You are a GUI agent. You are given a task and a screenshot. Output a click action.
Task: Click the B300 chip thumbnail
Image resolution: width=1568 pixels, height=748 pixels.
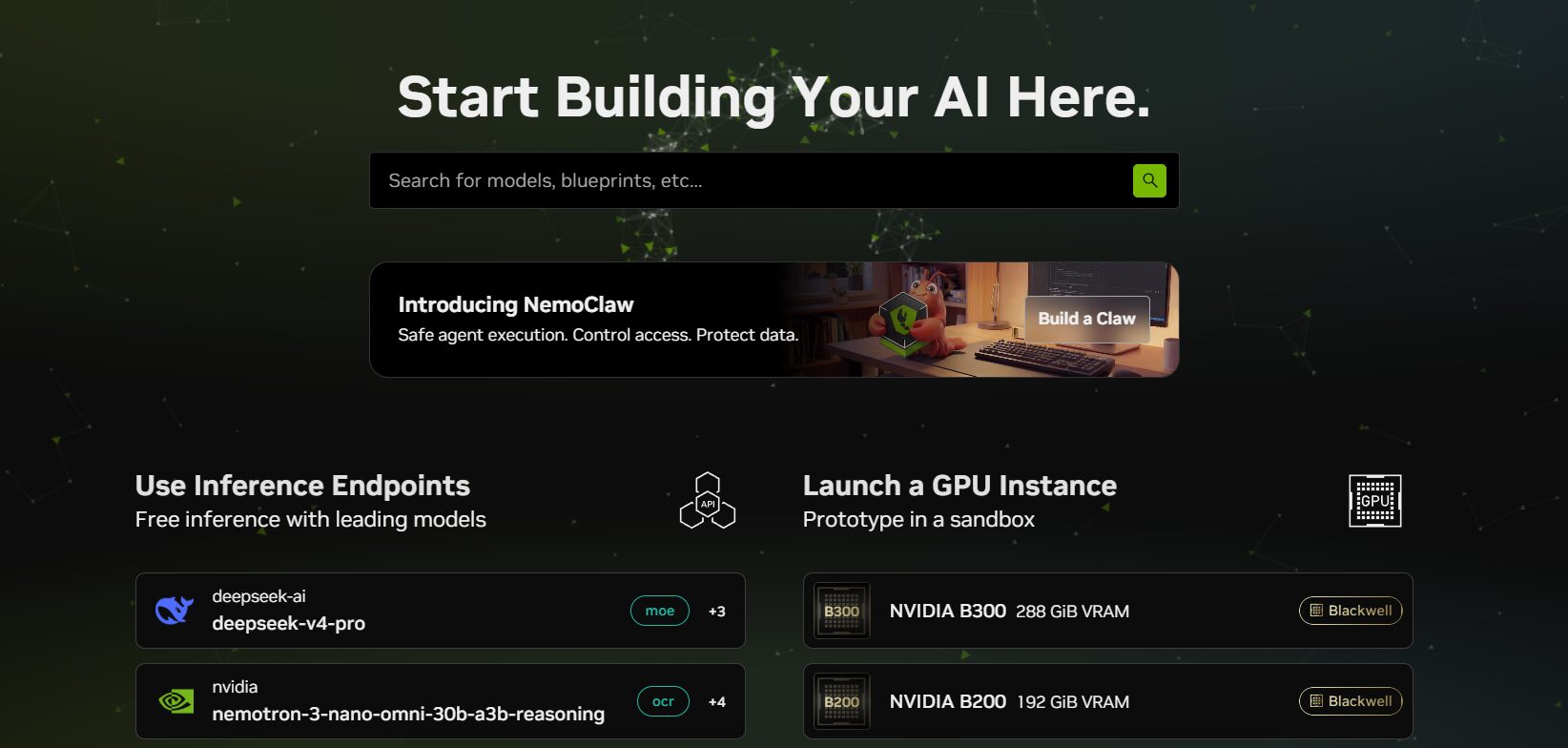pyautogui.click(x=841, y=611)
